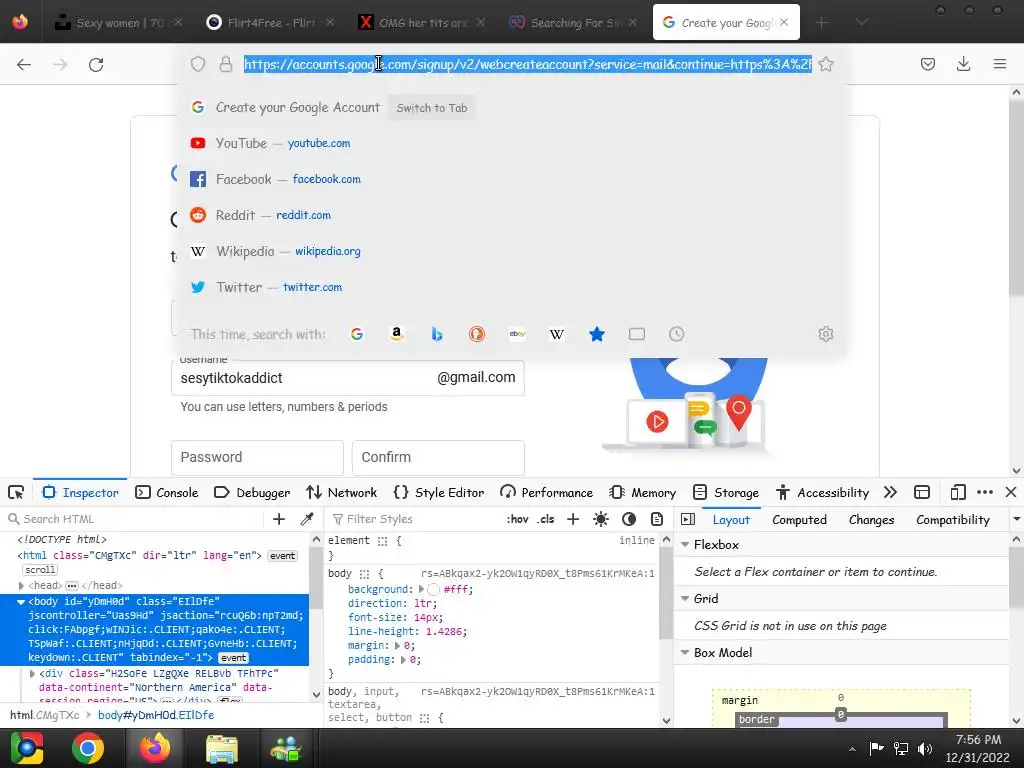Image resolution: width=1024 pixels, height=768 pixels.
Task: Open the Wikipedia suggestion wikipedia.org
Action: pyautogui.click(x=513, y=251)
